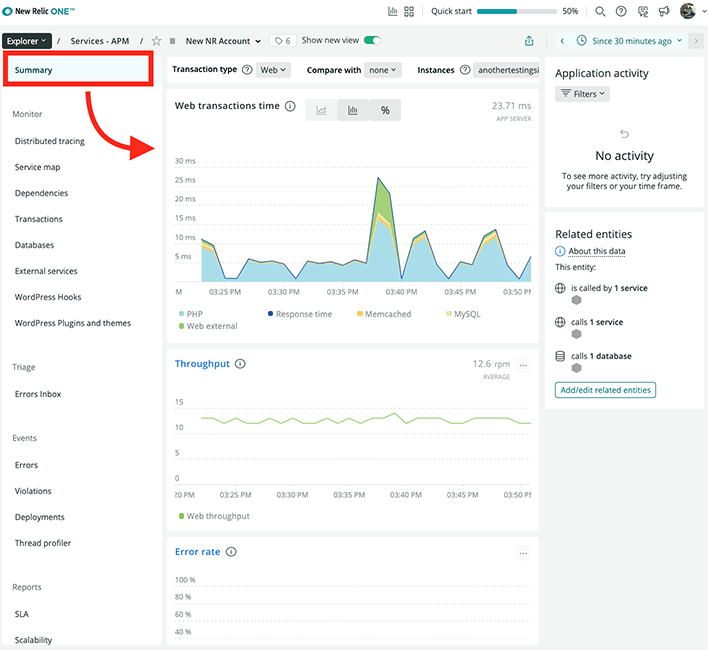This screenshot has width=708, height=650.
Task: Click hexagon entity under 'is called by 1 service'
Action: coord(576,300)
